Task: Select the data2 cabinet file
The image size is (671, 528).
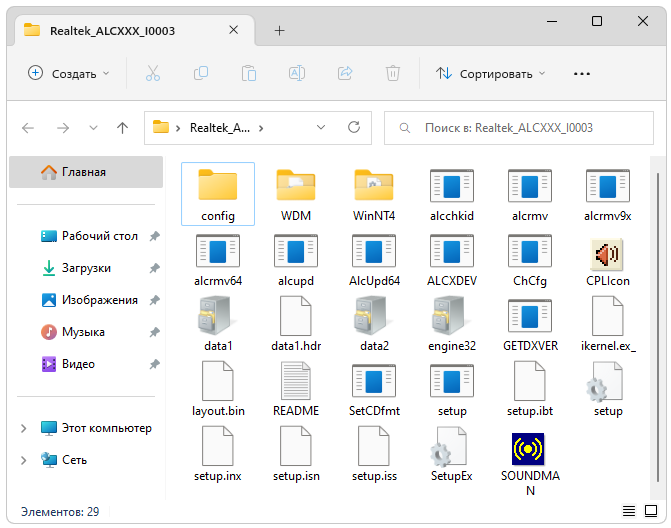Action: (x=374, y=324)
